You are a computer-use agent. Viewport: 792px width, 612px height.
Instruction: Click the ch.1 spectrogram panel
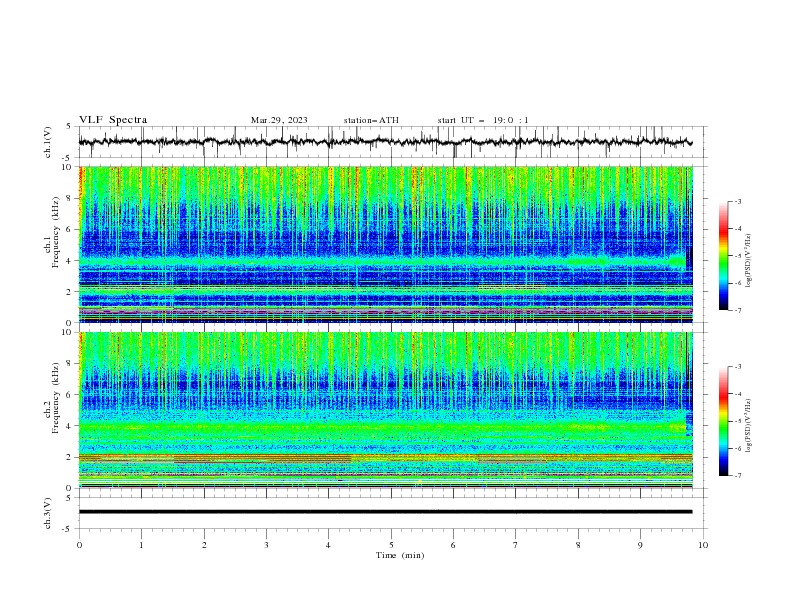[386, 244]
